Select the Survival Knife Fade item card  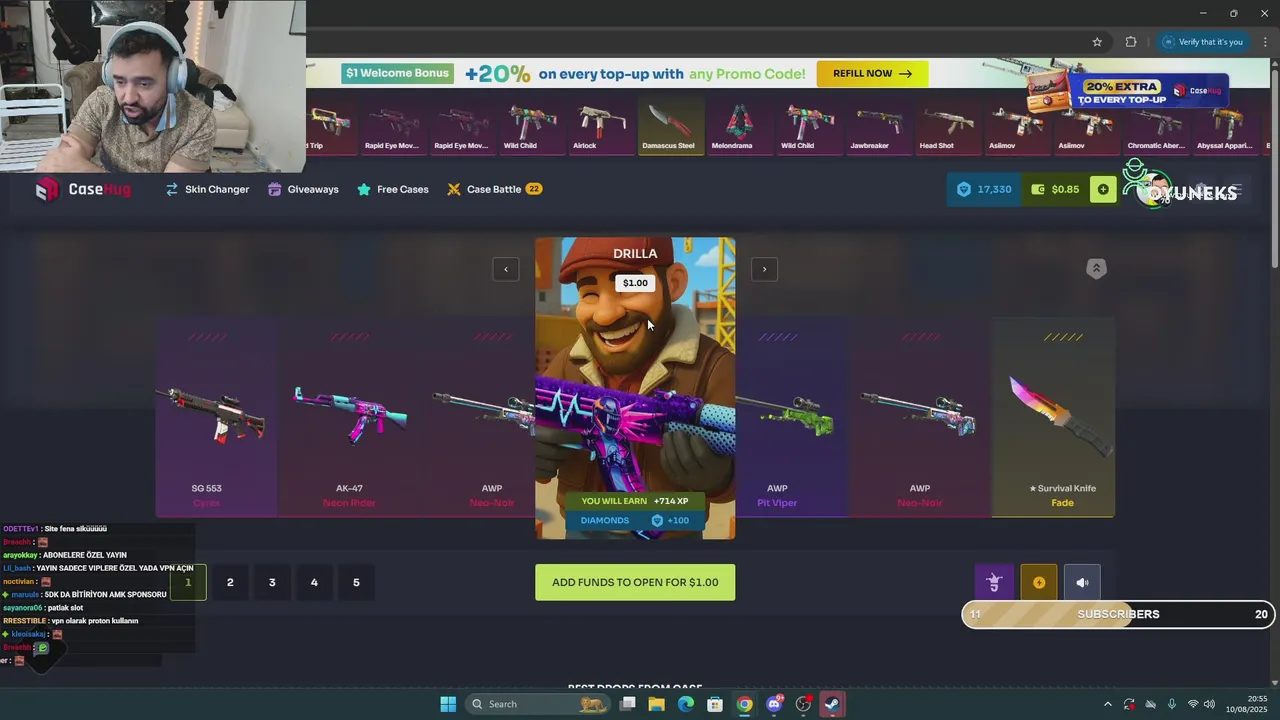coord(1053,418)
